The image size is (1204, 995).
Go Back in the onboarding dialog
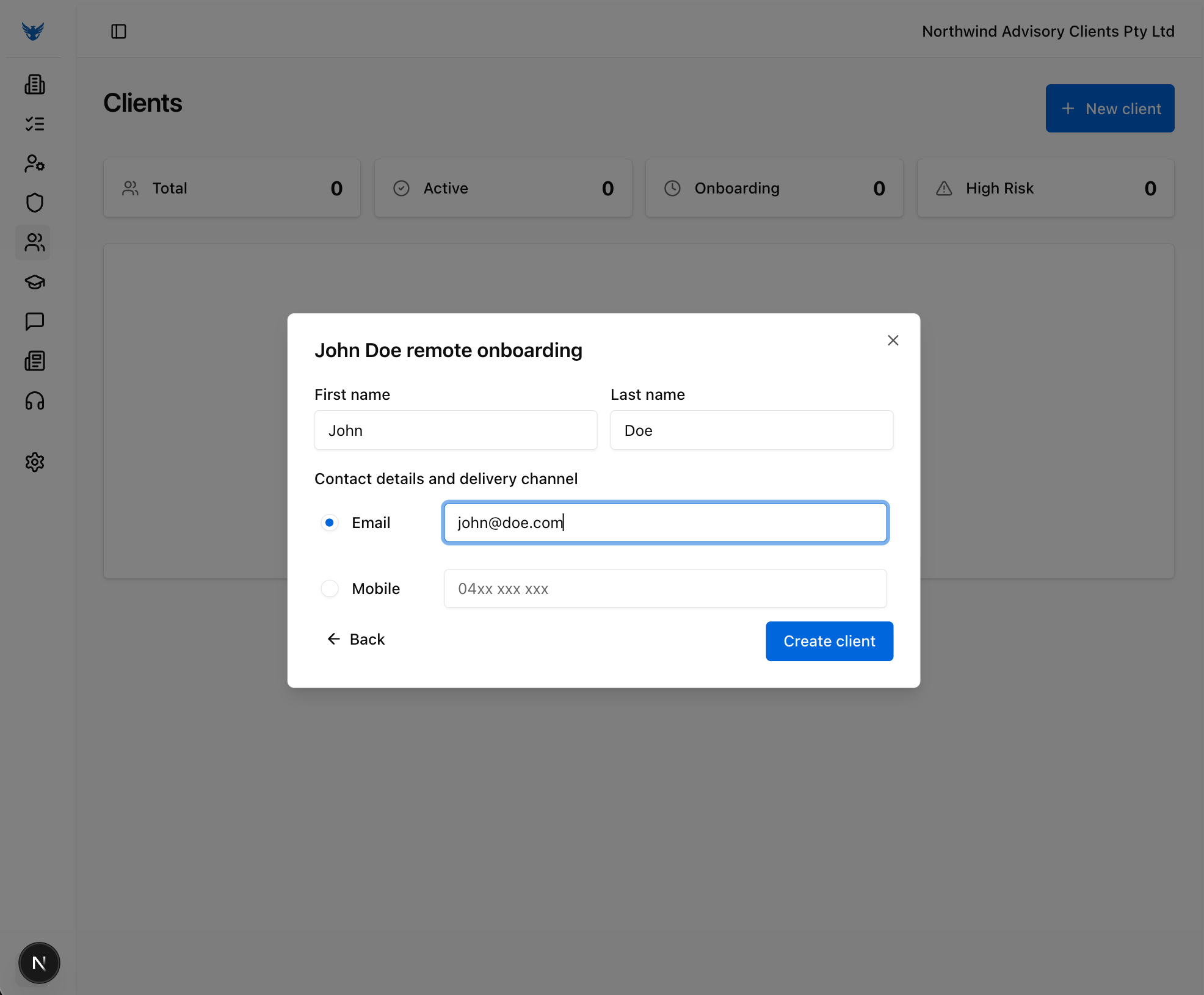(356, 639)
